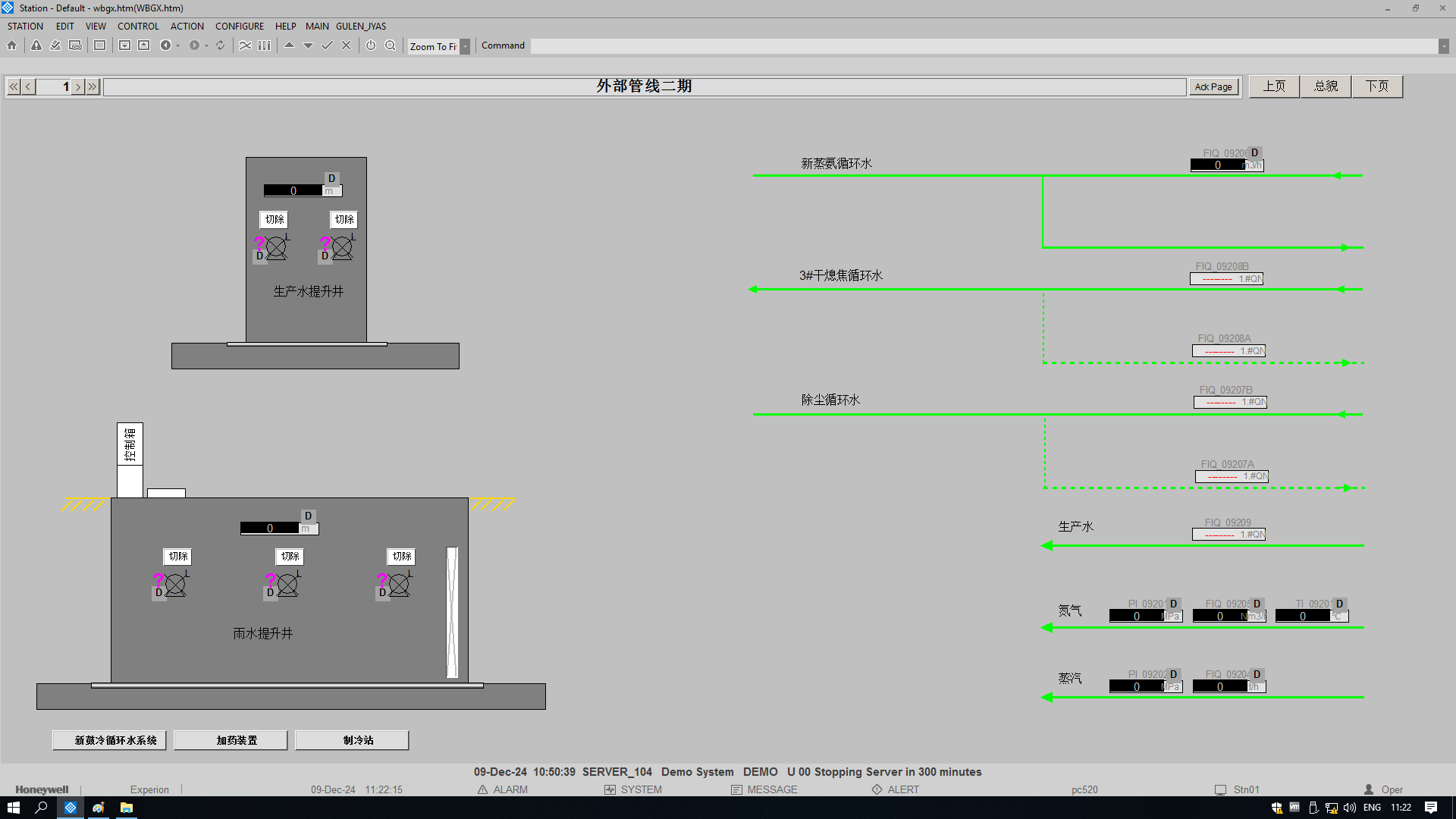Click the cancel X toolbar icon

346,45
